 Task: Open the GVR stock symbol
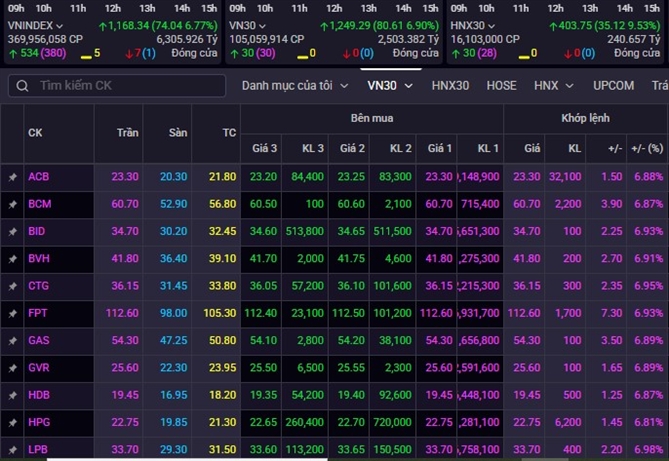[39, 368]
